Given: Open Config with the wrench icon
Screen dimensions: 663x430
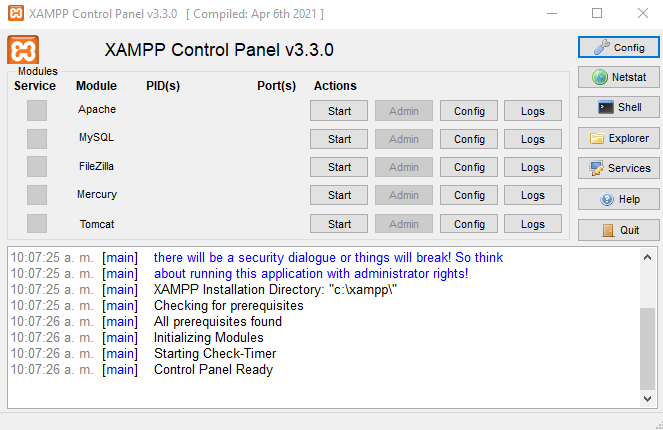Looking at the screenshot, I should coord(619,47).
